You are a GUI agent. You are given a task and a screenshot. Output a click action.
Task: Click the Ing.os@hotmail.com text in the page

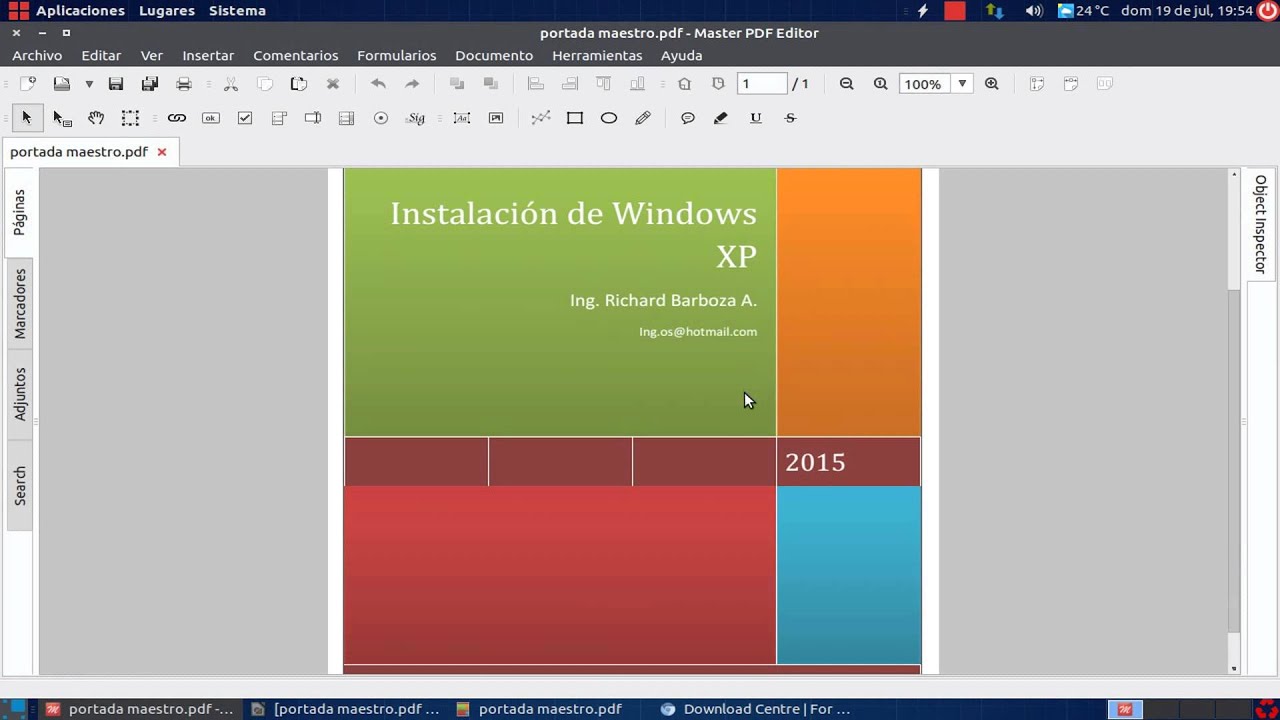[x=698, y=332]
